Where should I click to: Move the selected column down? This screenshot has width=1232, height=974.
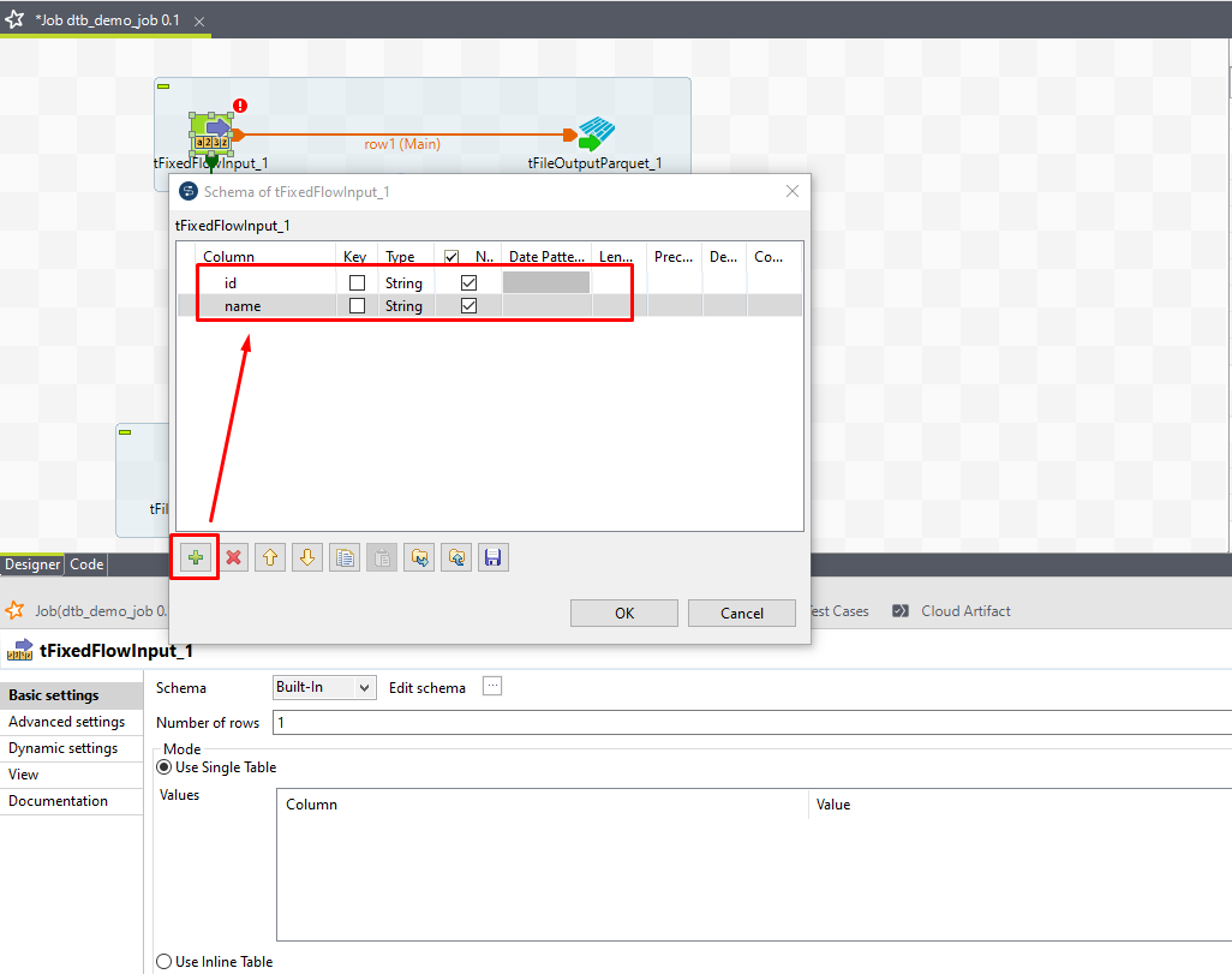pyautogui.click(x=308, y=558)
